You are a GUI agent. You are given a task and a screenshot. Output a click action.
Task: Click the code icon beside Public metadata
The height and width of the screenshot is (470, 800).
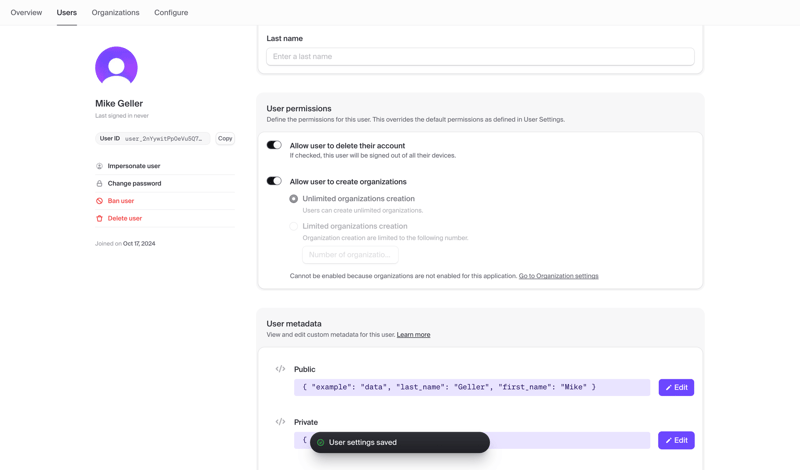coord(280,368)
